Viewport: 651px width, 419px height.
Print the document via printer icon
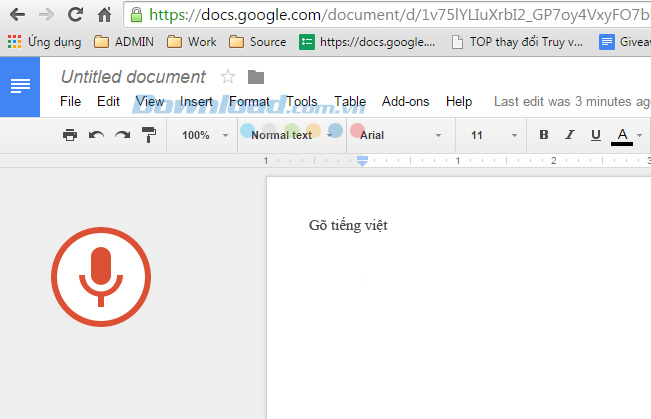tap(70, 135)
